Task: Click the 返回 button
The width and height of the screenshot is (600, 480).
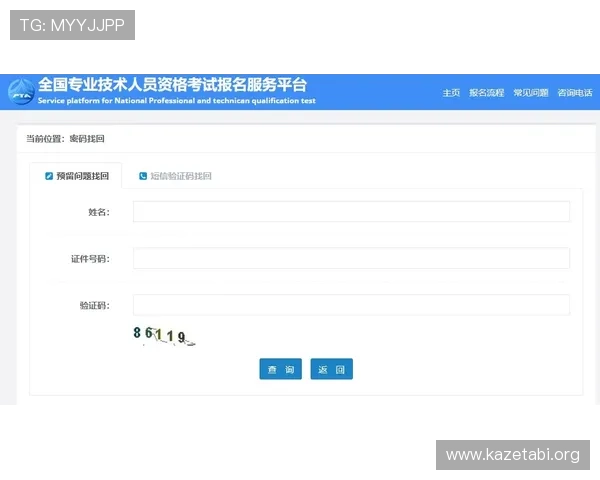Action: point(331,369)
